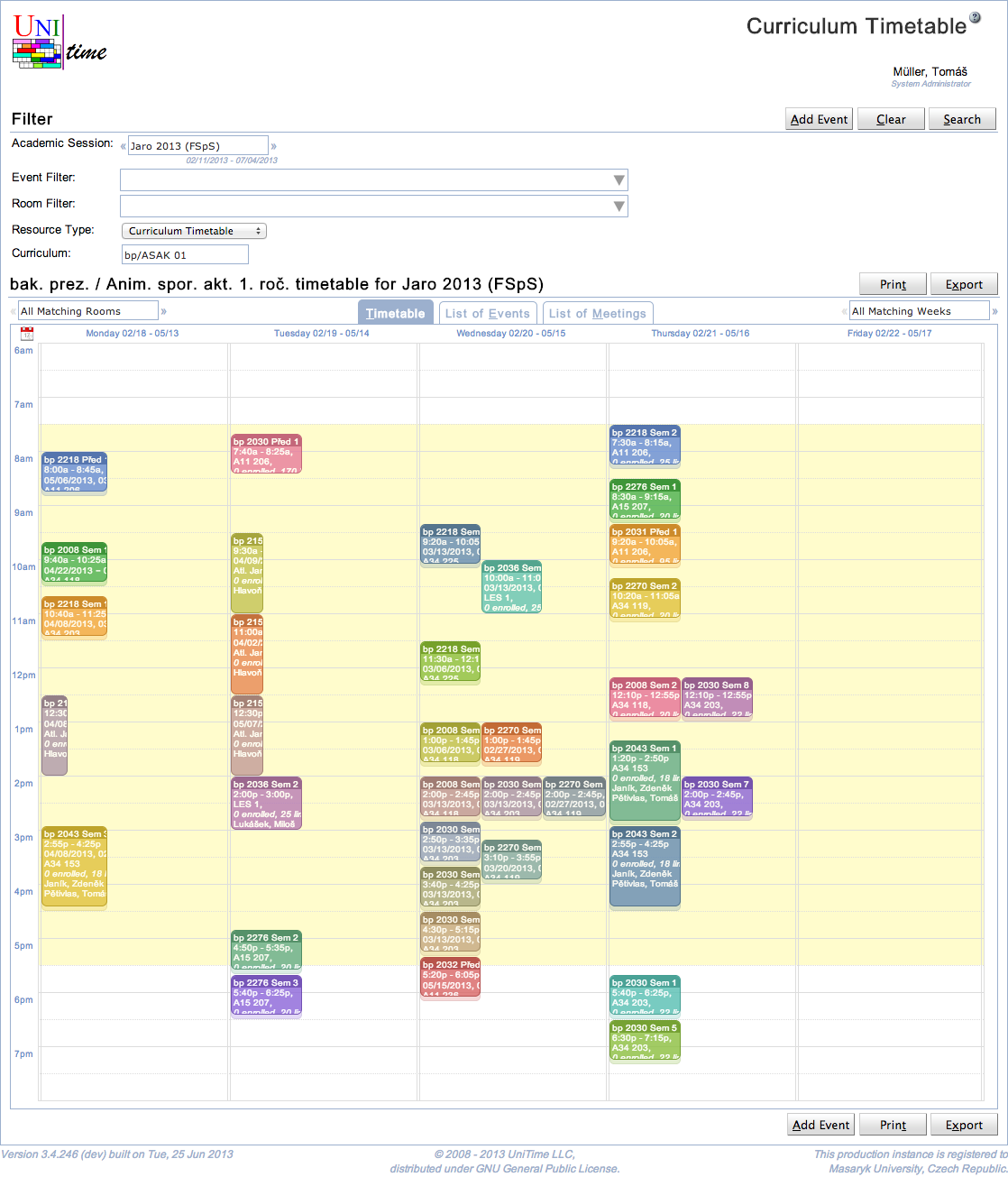This screenshot has width=1008, height=1177.
Task: Open Monday event bp 2043 Sem 3 at 2:55p
Action: coord(74,867)
